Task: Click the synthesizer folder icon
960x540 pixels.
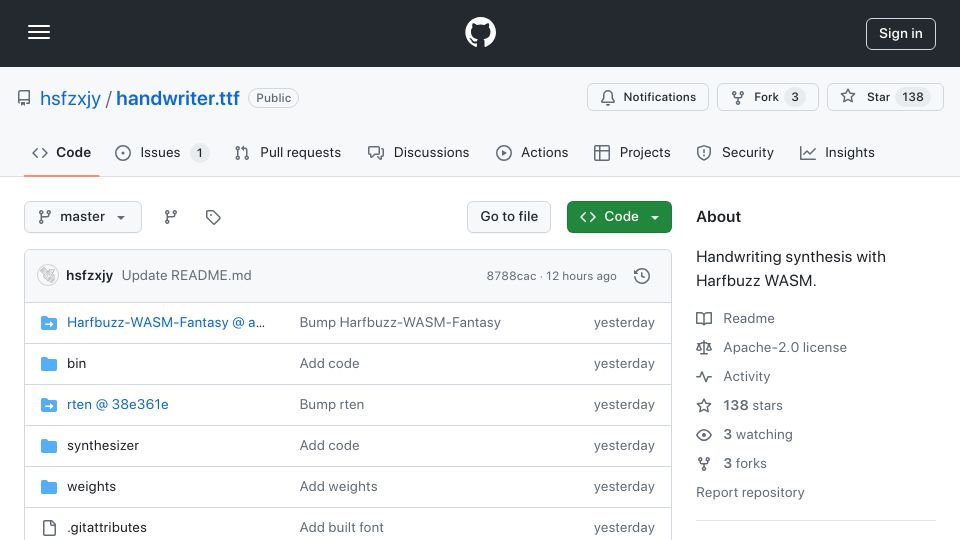Action: click(49, 446)
